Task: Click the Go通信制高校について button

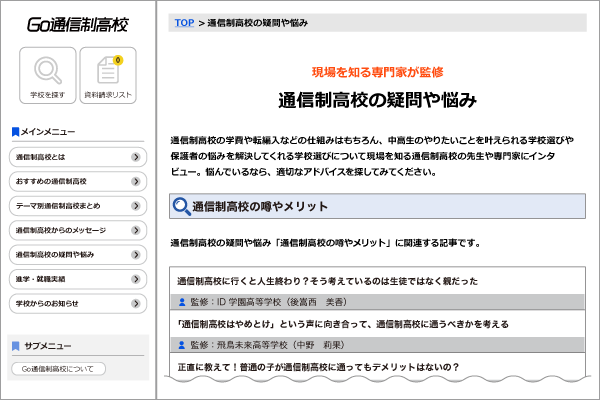Action: tap(59, 369)
